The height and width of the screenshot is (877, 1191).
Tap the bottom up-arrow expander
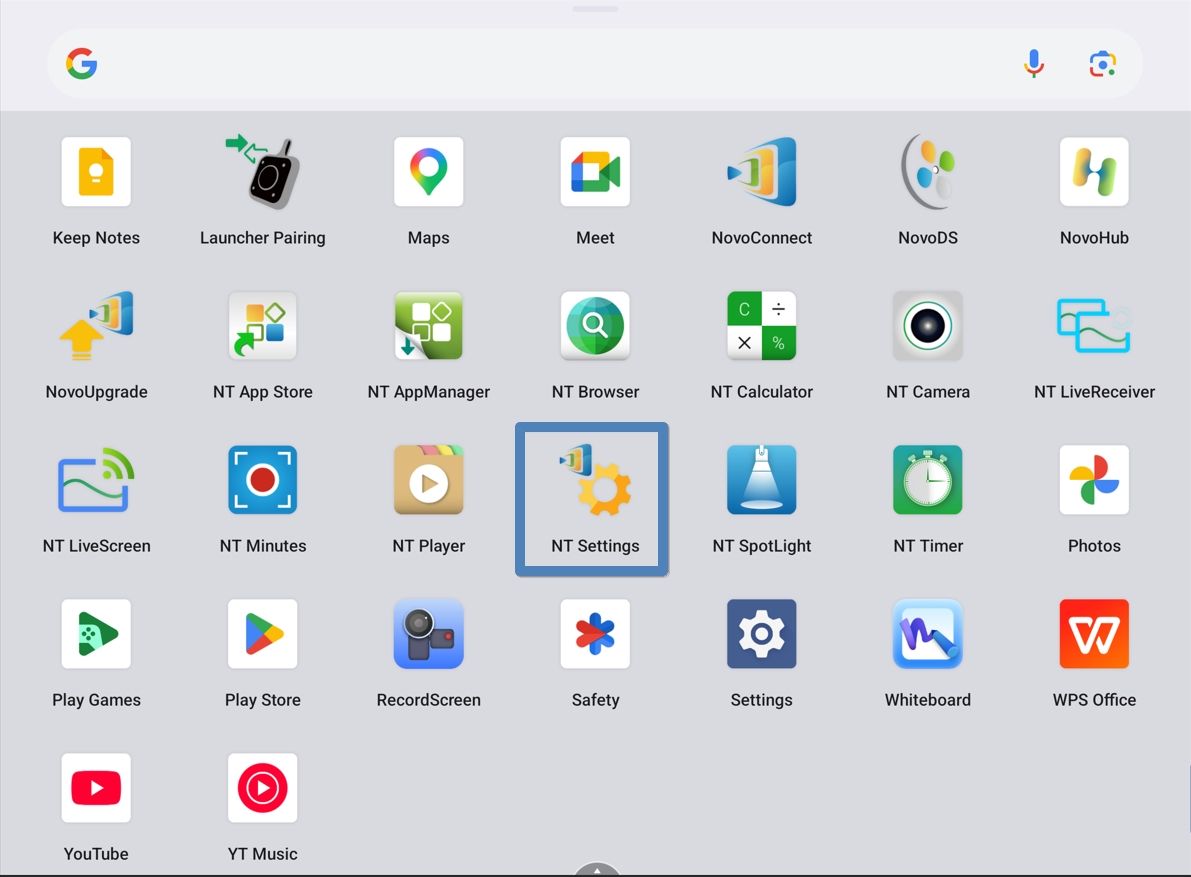tap(597, 869)
